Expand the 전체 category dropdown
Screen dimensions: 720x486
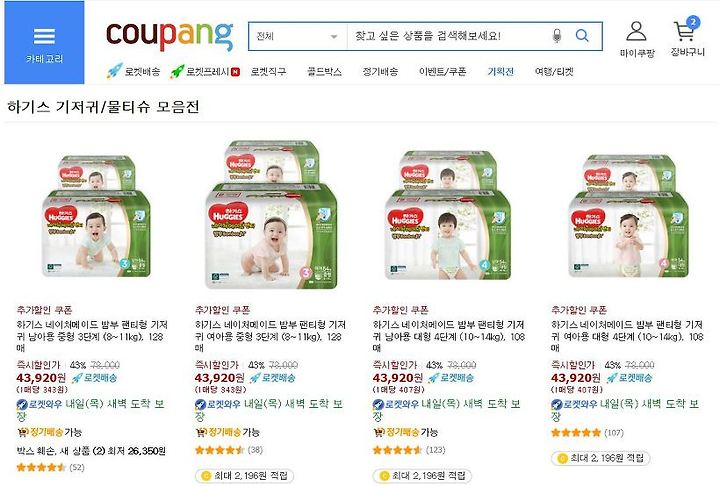pyautogui.click(x=298, y=36)
